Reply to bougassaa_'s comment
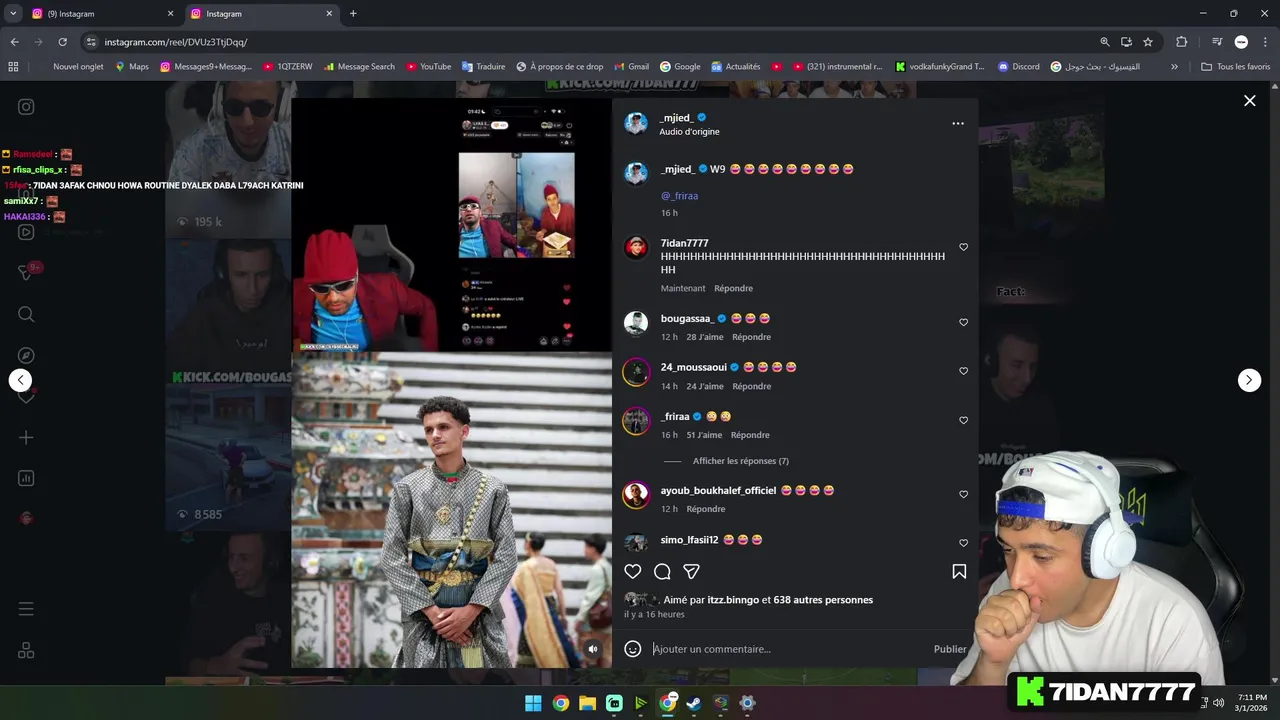The image size is (1280, 720). point(751,337)
